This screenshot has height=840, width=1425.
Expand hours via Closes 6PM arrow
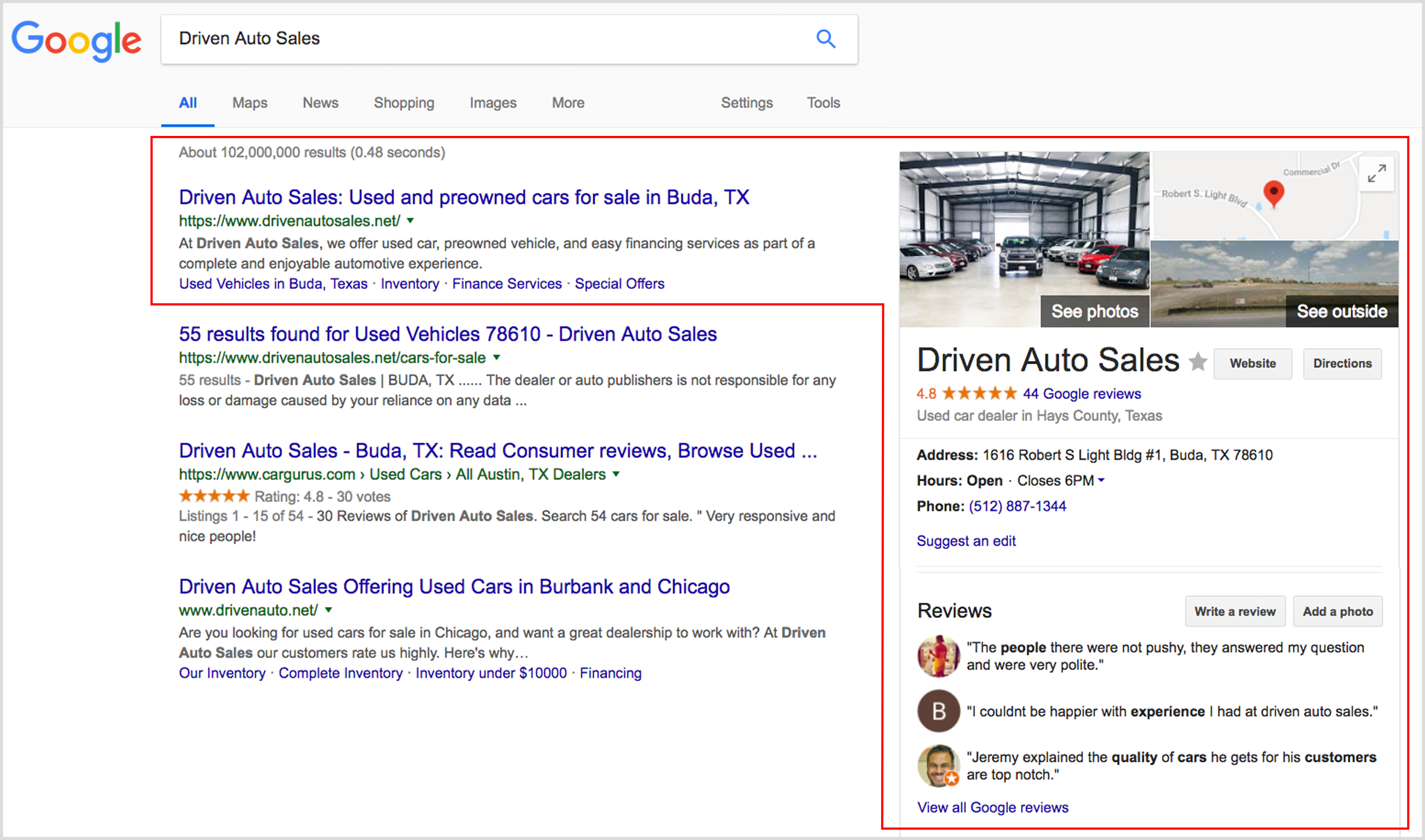[x=1101, y=481]
